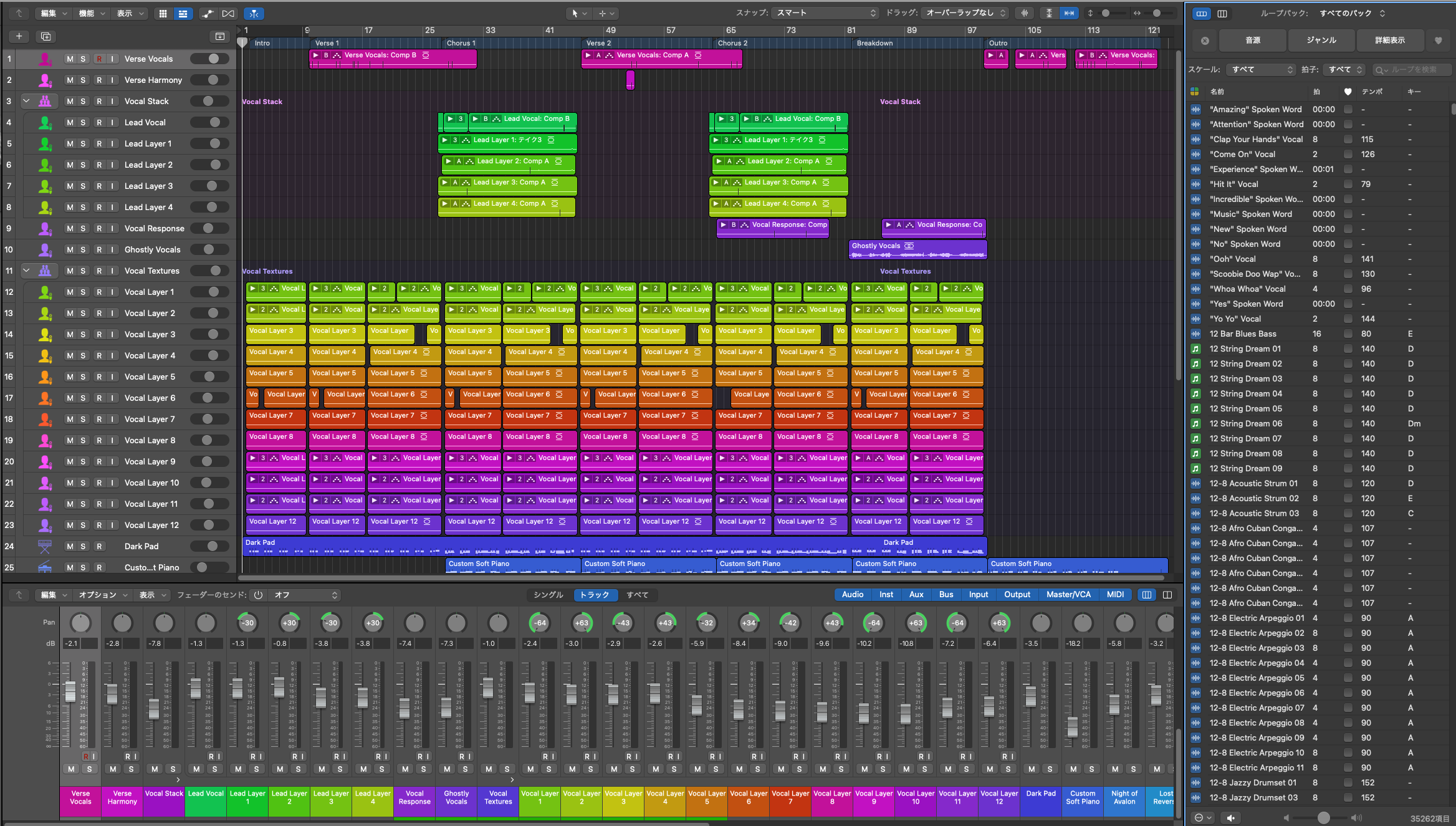Switch tracks area to grid view

(163, 13)
